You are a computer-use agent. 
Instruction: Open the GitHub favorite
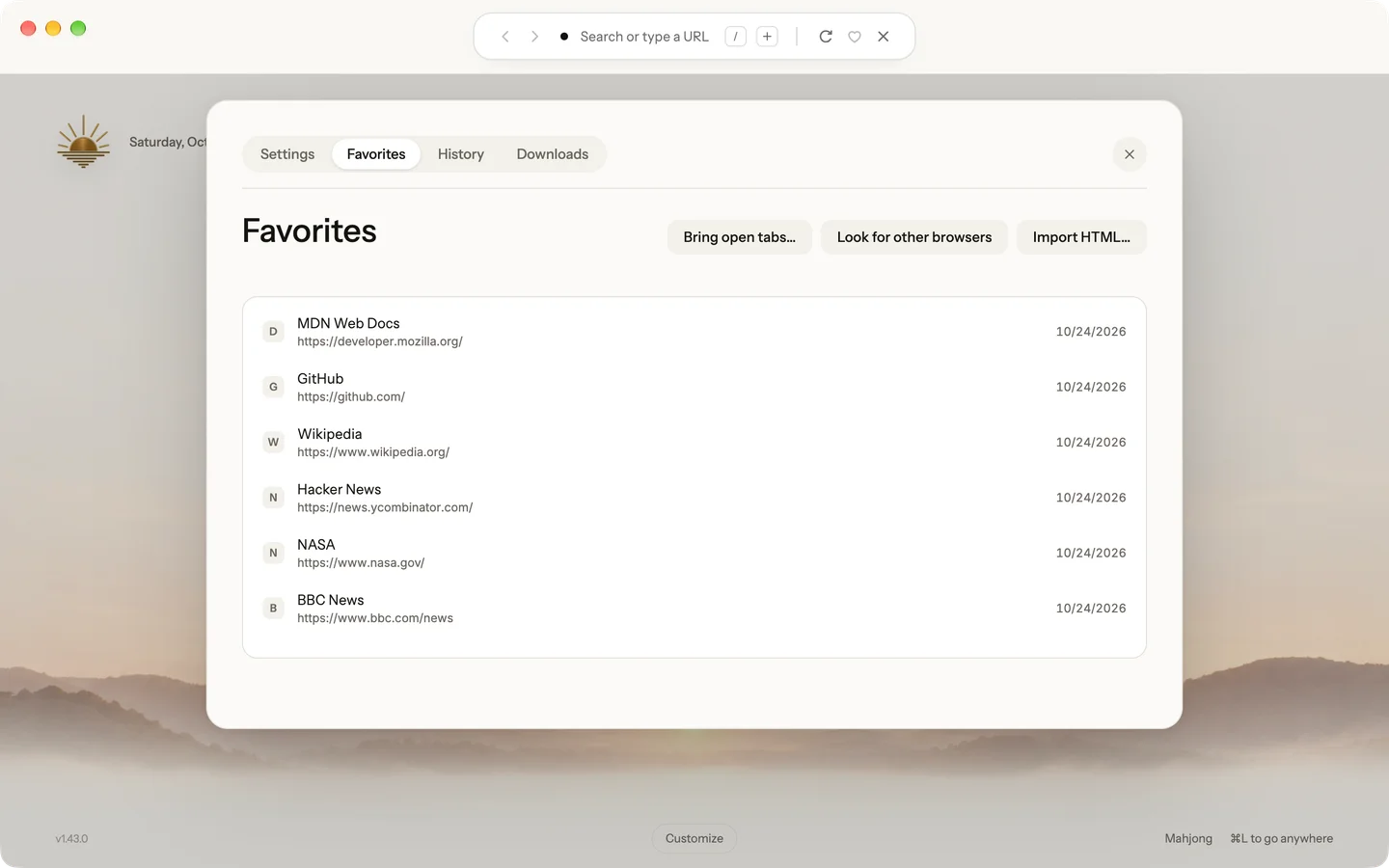coord(694,387)
